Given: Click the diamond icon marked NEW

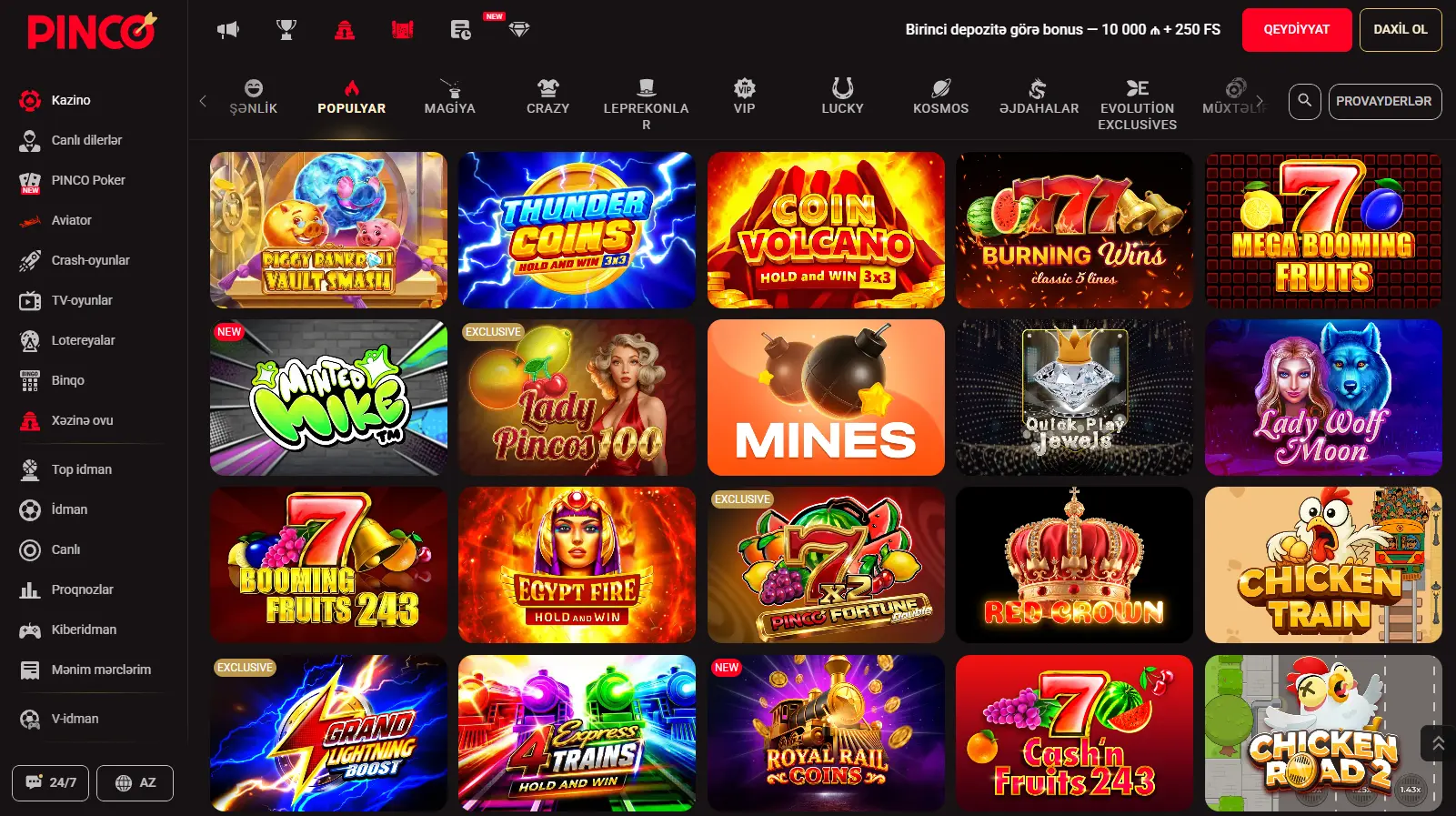Looking at the screenshot, I should coord(519,30).
